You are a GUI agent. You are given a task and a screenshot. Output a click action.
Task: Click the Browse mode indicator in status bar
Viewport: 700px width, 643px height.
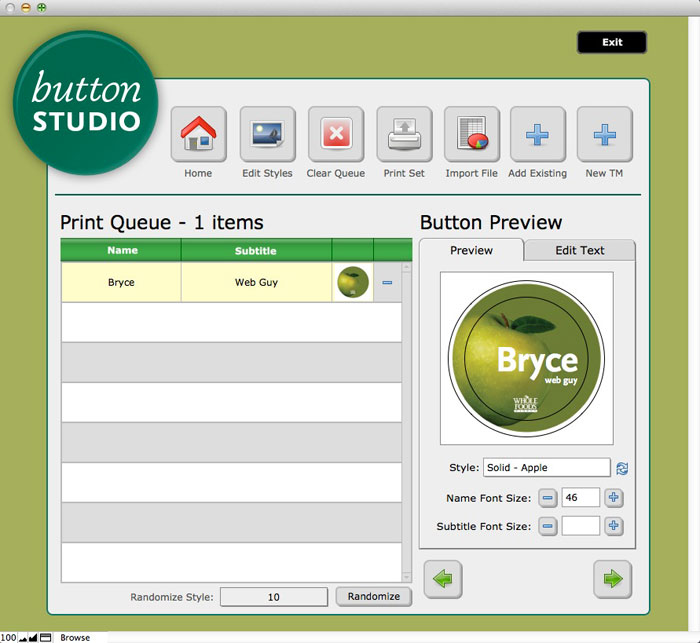(x=75, y=638)
